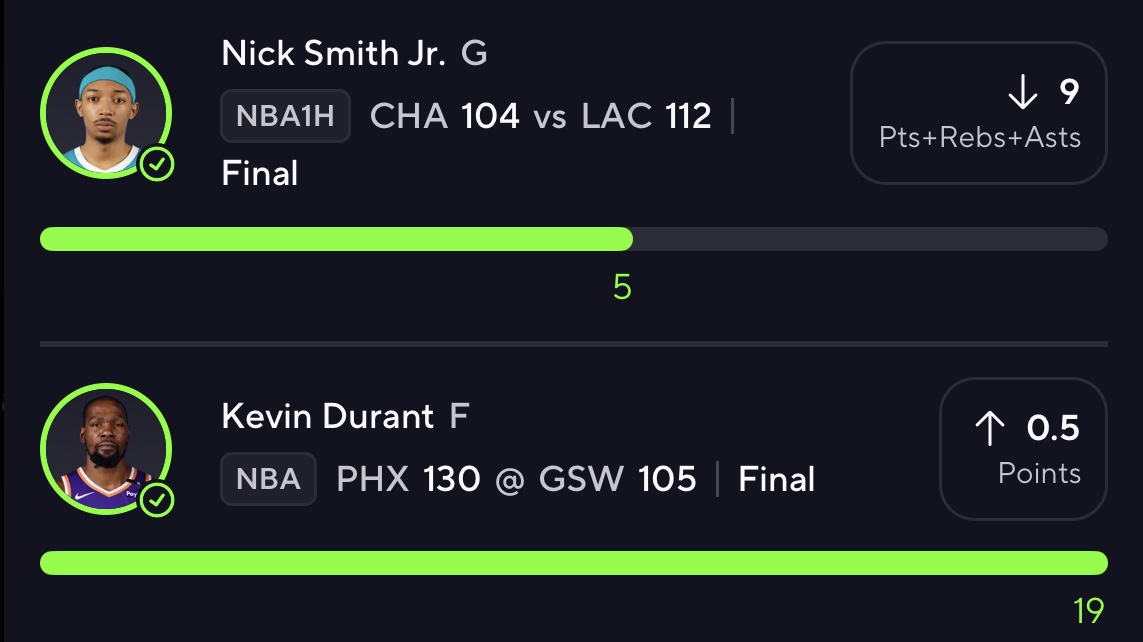Click Nick Smith Jr. player avatar

coord(106,113)
